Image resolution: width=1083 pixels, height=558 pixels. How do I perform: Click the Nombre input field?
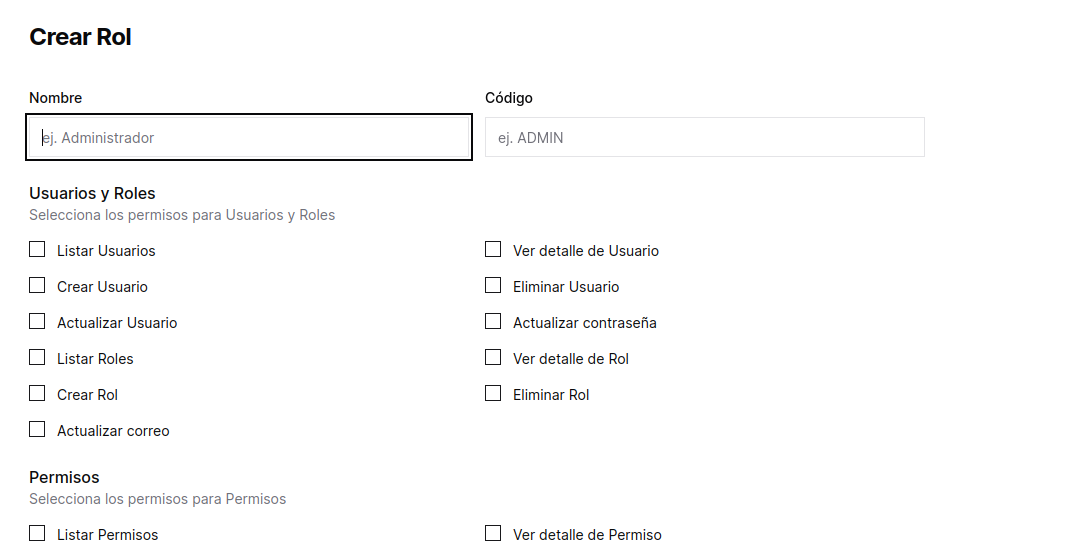(x=248, y=137)
